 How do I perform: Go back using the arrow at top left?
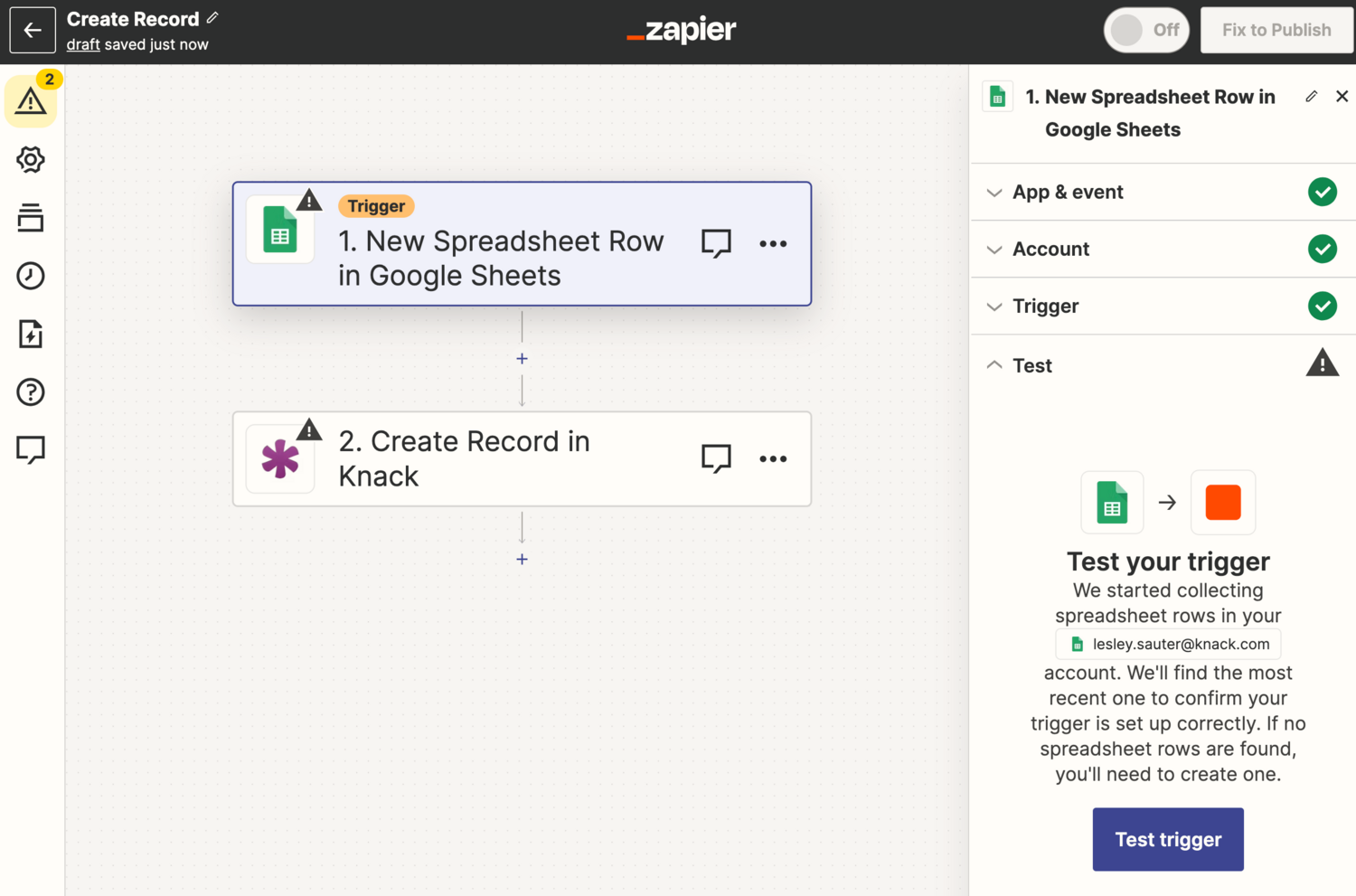coord(32,30)
